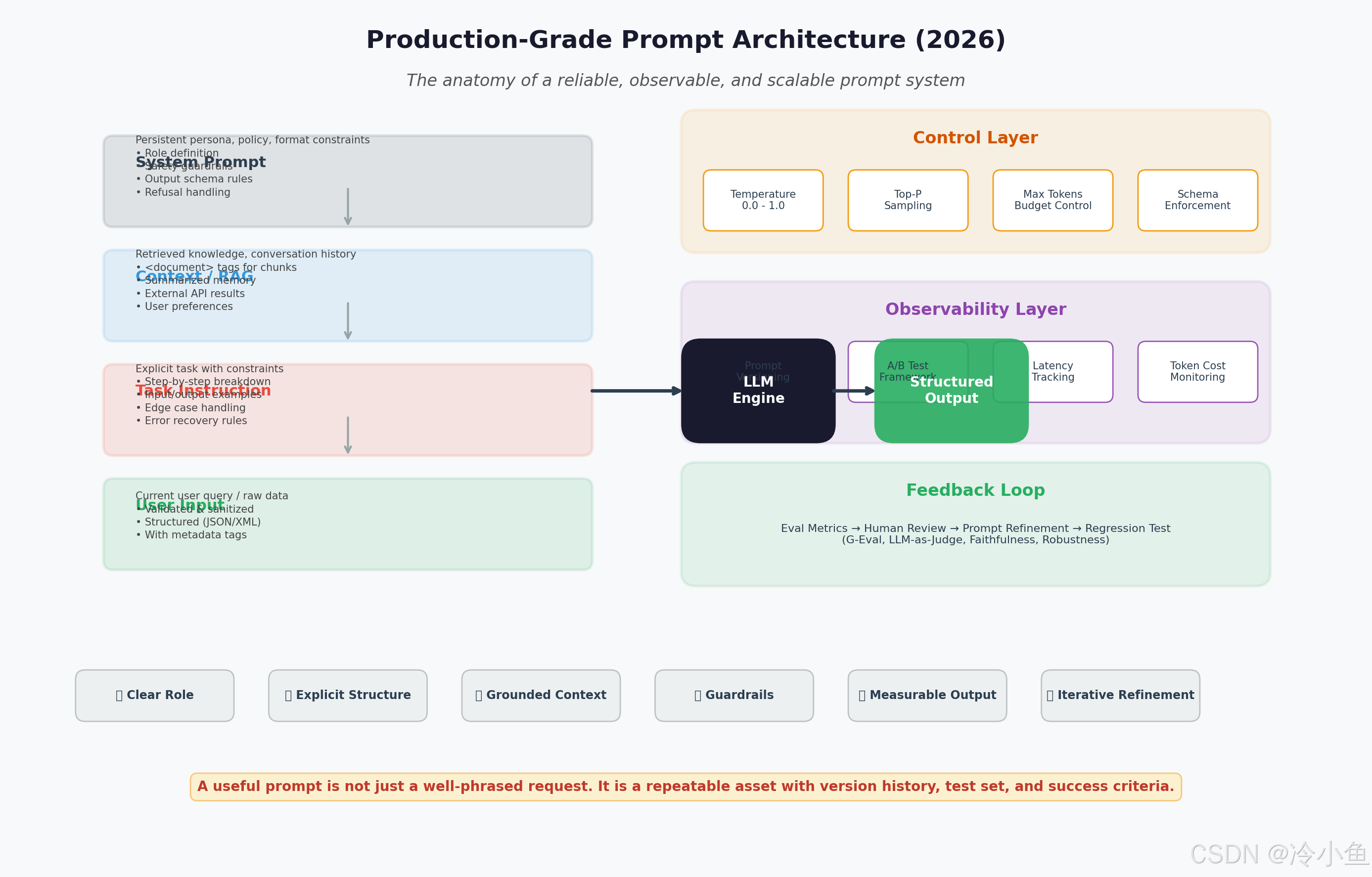Click the Context / RAG title
1372x877 pixels.
coord(194,276)
